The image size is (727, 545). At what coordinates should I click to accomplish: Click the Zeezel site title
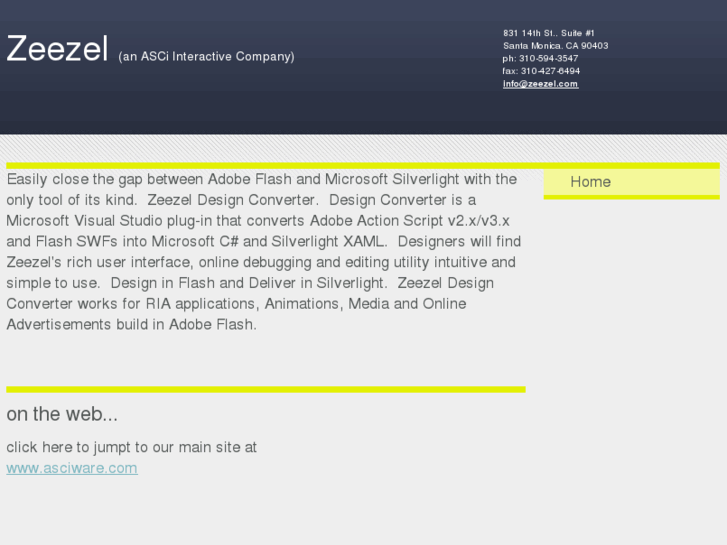57,49
